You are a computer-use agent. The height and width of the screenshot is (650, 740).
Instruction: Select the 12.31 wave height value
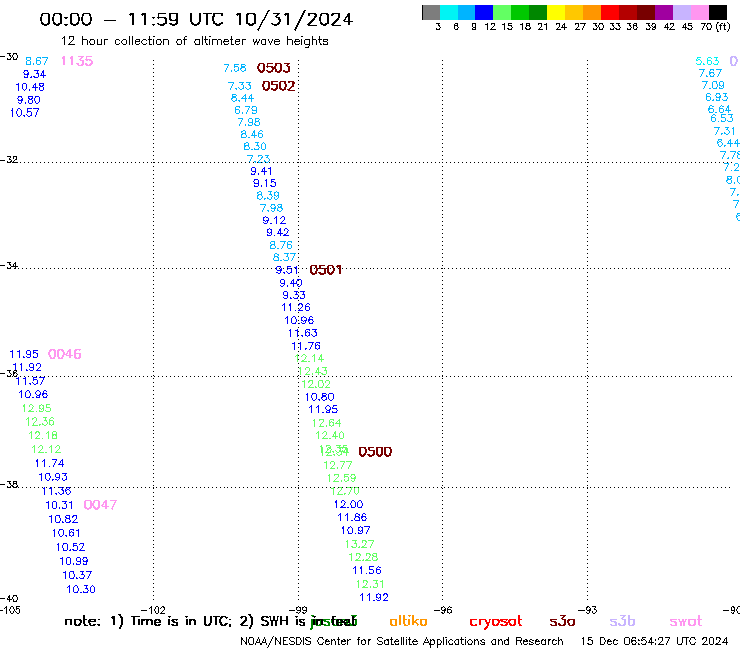(370, 584)
